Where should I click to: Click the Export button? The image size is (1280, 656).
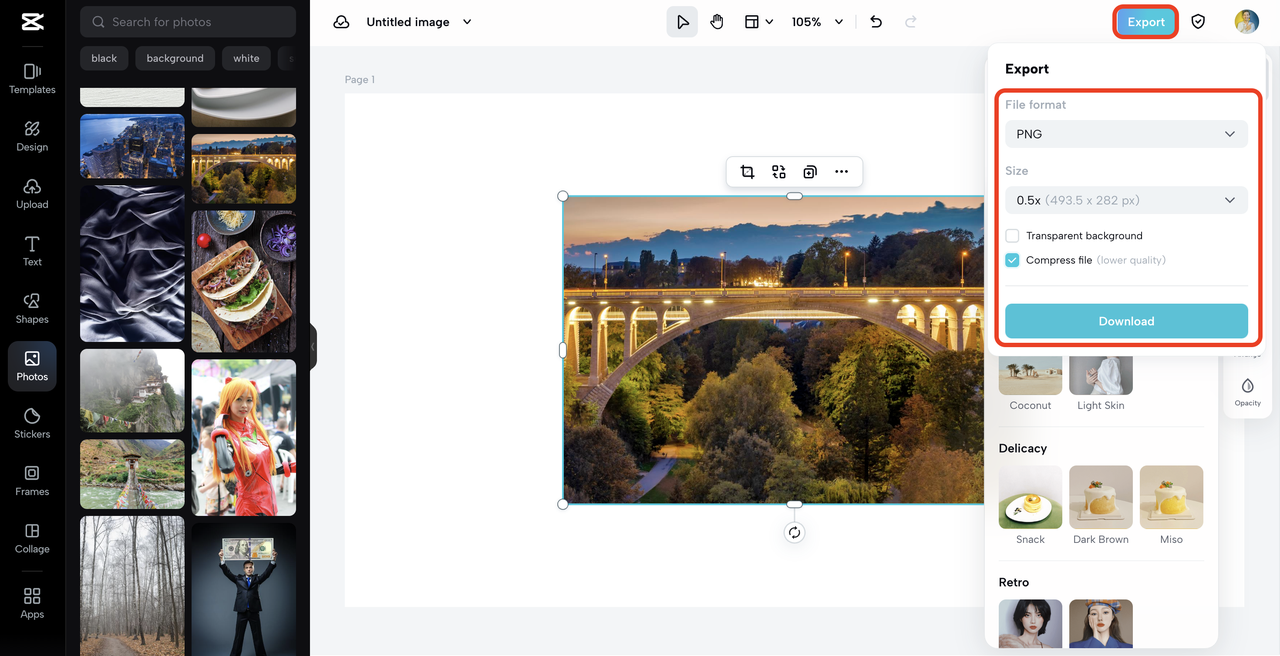[x=1146, y=22]
